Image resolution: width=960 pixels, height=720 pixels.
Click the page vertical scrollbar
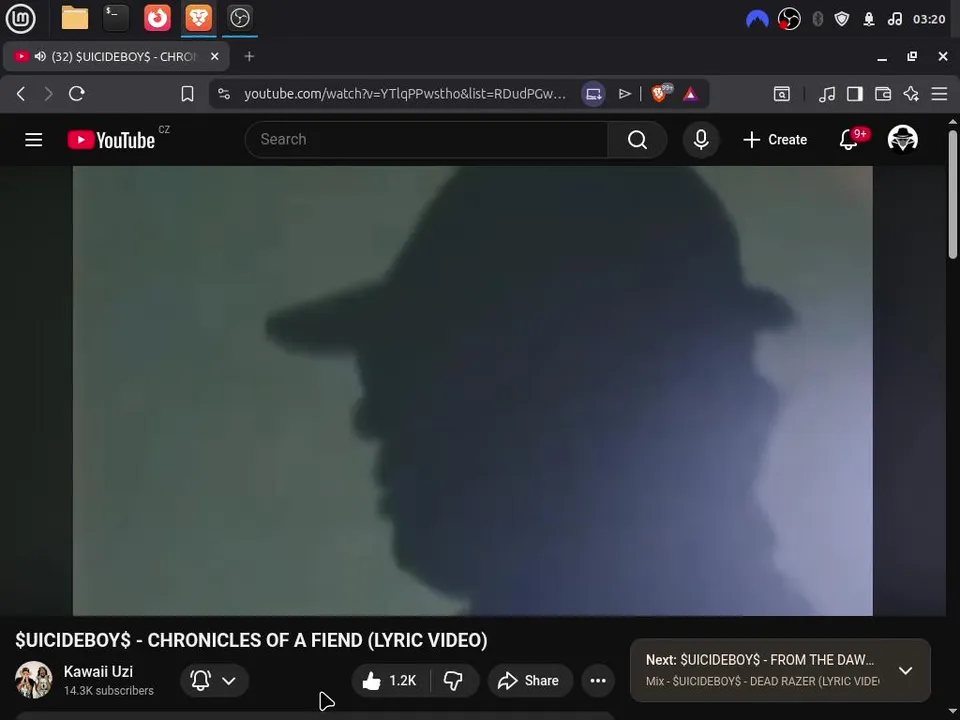click(x=953, y=193)
